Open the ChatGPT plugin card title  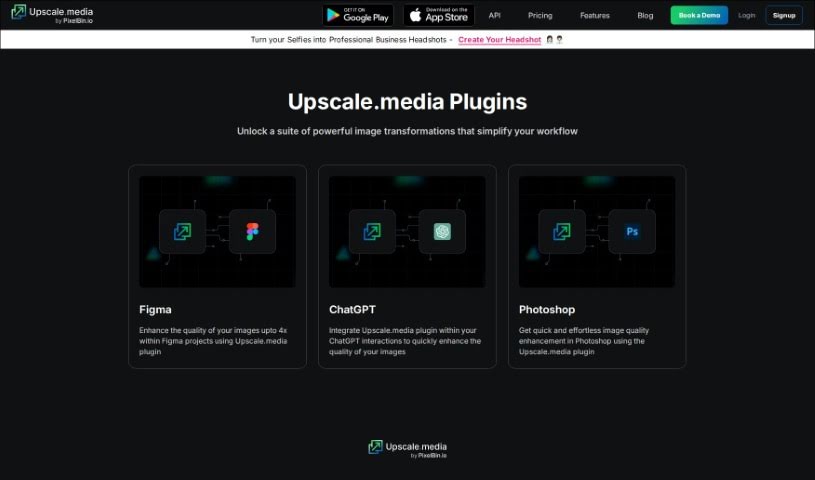tap(352, 310)
